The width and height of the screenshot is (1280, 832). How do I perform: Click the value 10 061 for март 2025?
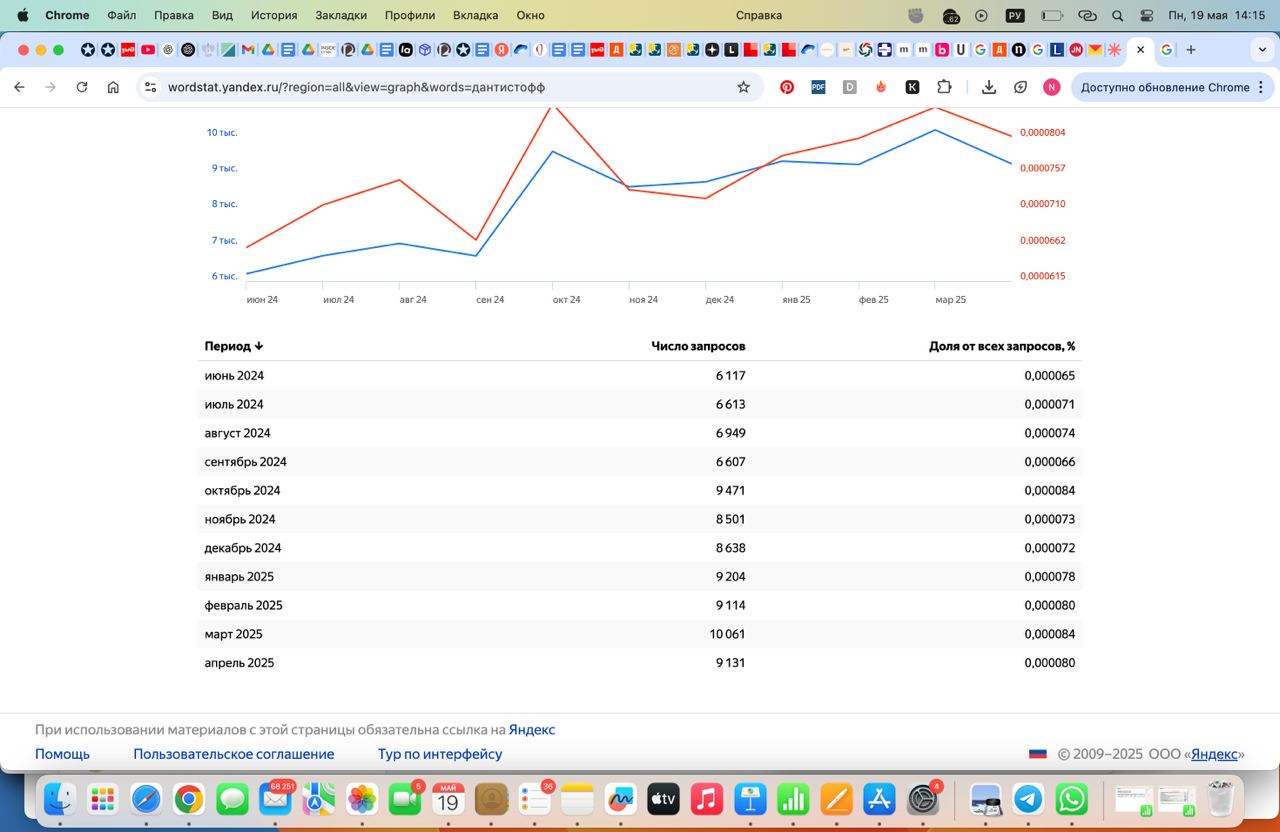click(x=727, y=634)
